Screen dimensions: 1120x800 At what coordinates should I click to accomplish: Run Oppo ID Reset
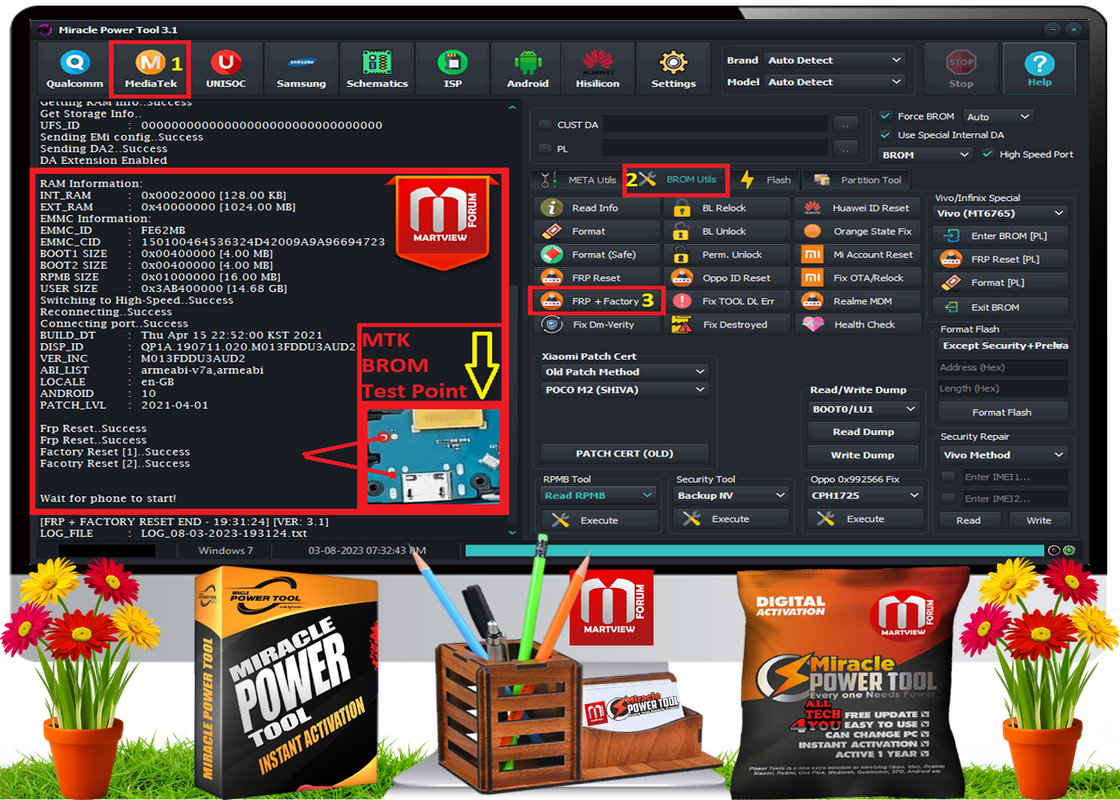coord(727,278)
